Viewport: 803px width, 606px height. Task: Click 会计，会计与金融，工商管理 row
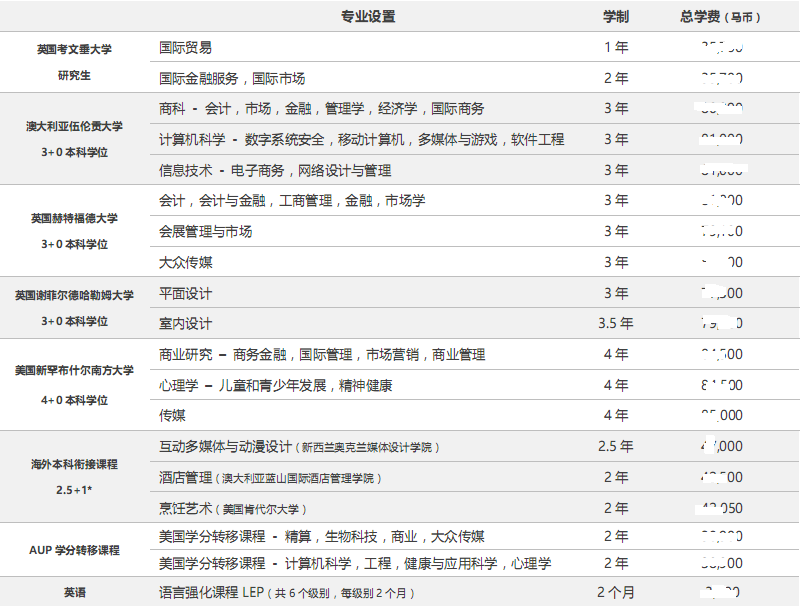pos(475,200)
